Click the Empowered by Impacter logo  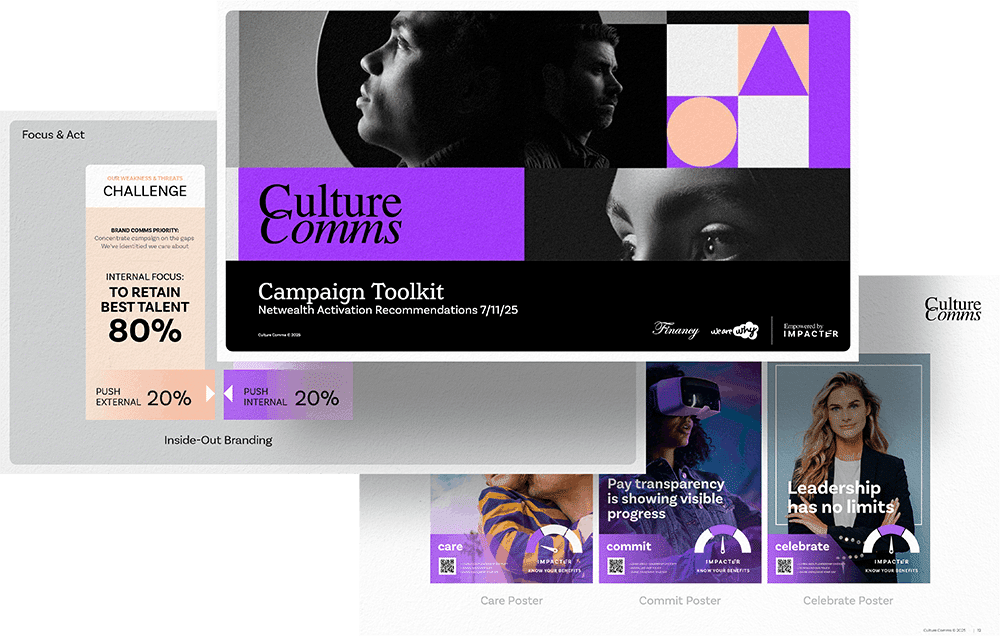pyautogui.click(x=811, y=330)
